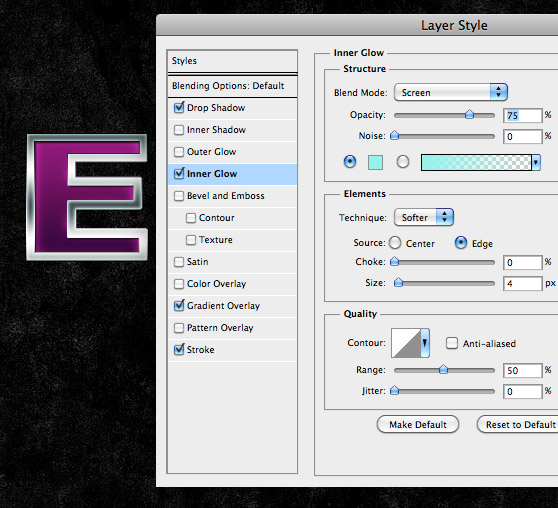The image size is (558, 508).
Task: Enable the Bevel and Emboss checkbox
Action: click(179, 196)
